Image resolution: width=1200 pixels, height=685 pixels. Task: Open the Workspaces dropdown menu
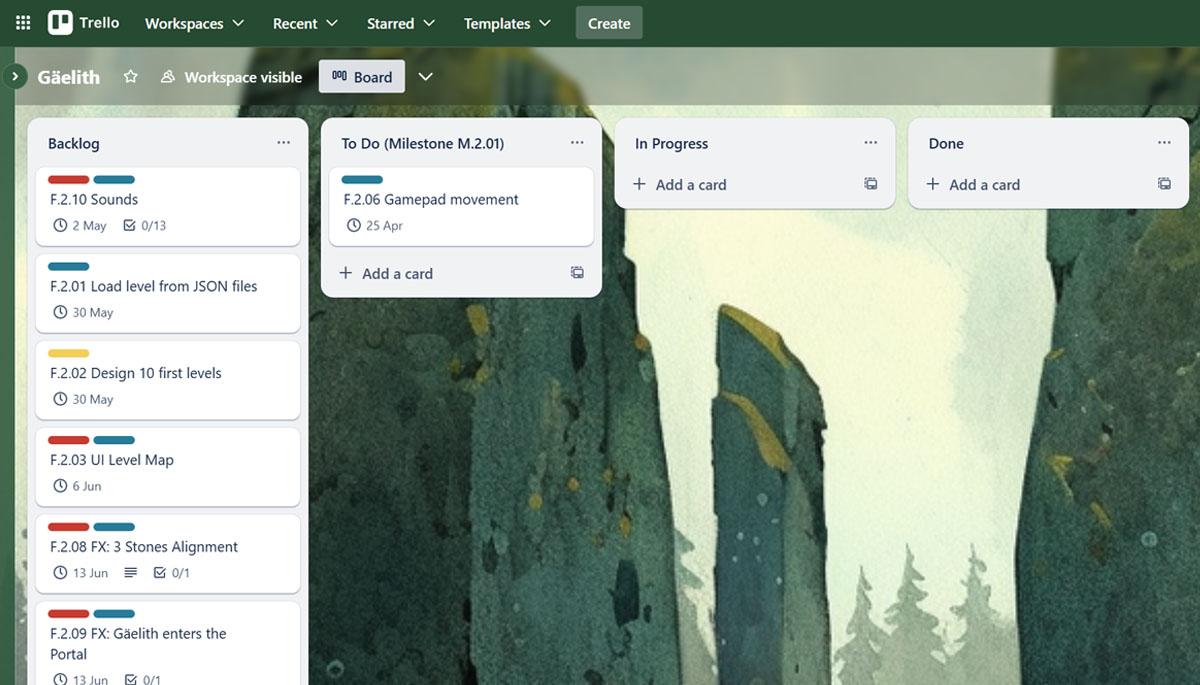[x=194, y=23]
